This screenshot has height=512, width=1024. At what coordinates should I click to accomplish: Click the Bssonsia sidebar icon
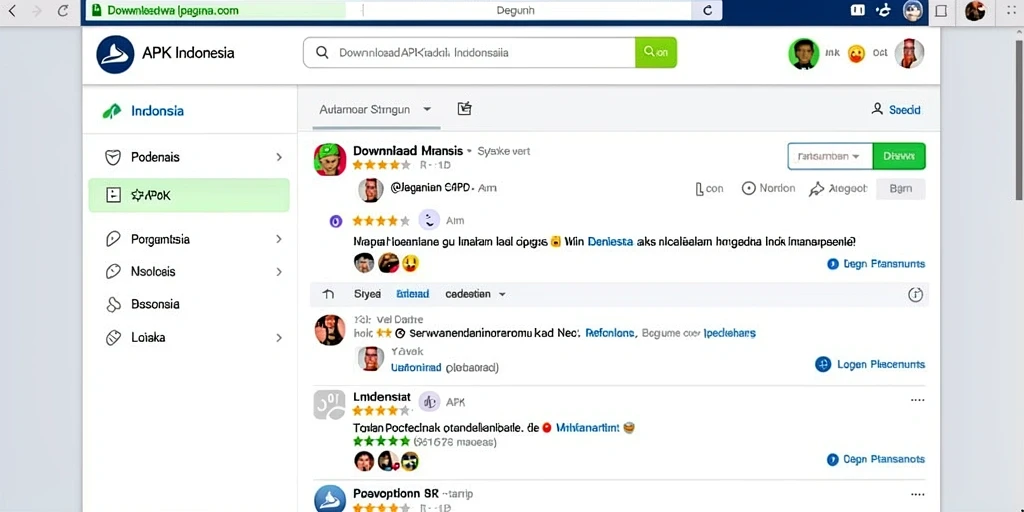click(113, 304)
